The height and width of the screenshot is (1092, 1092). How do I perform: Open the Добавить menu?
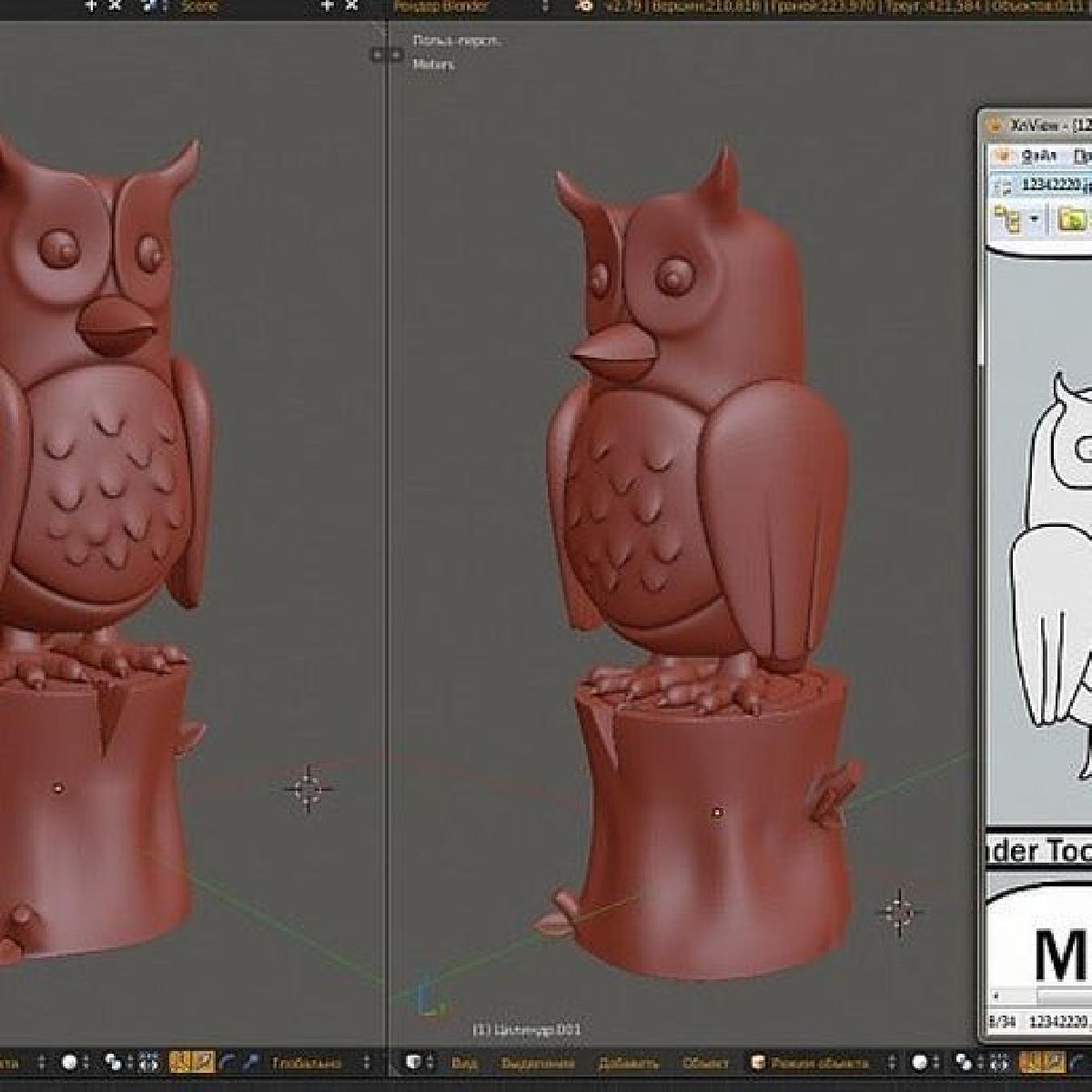click(x=629, y=1062)
